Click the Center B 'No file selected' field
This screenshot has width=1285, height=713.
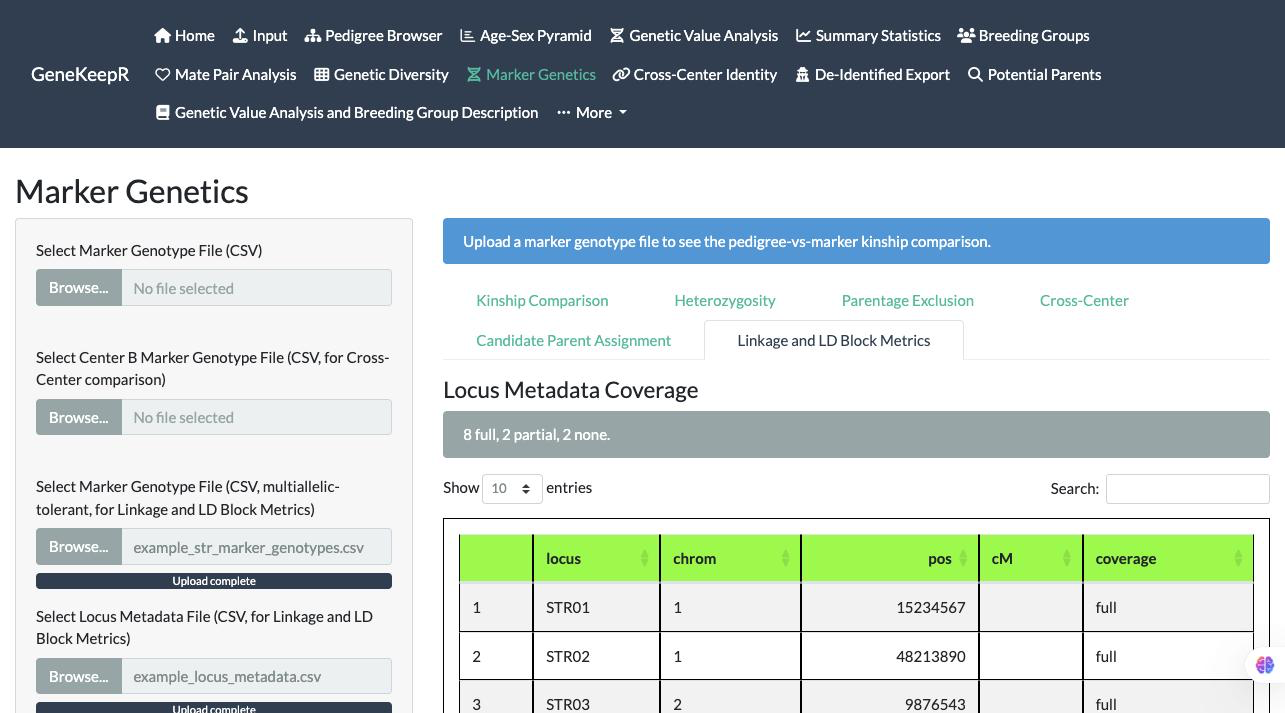257,417
